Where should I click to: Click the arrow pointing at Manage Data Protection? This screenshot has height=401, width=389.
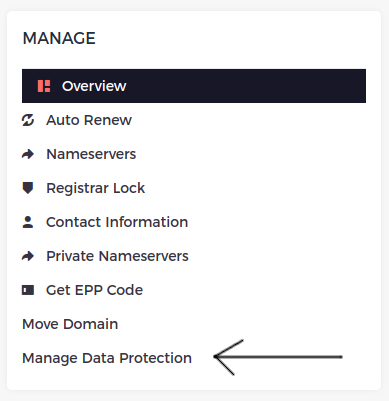coord(278,357)
